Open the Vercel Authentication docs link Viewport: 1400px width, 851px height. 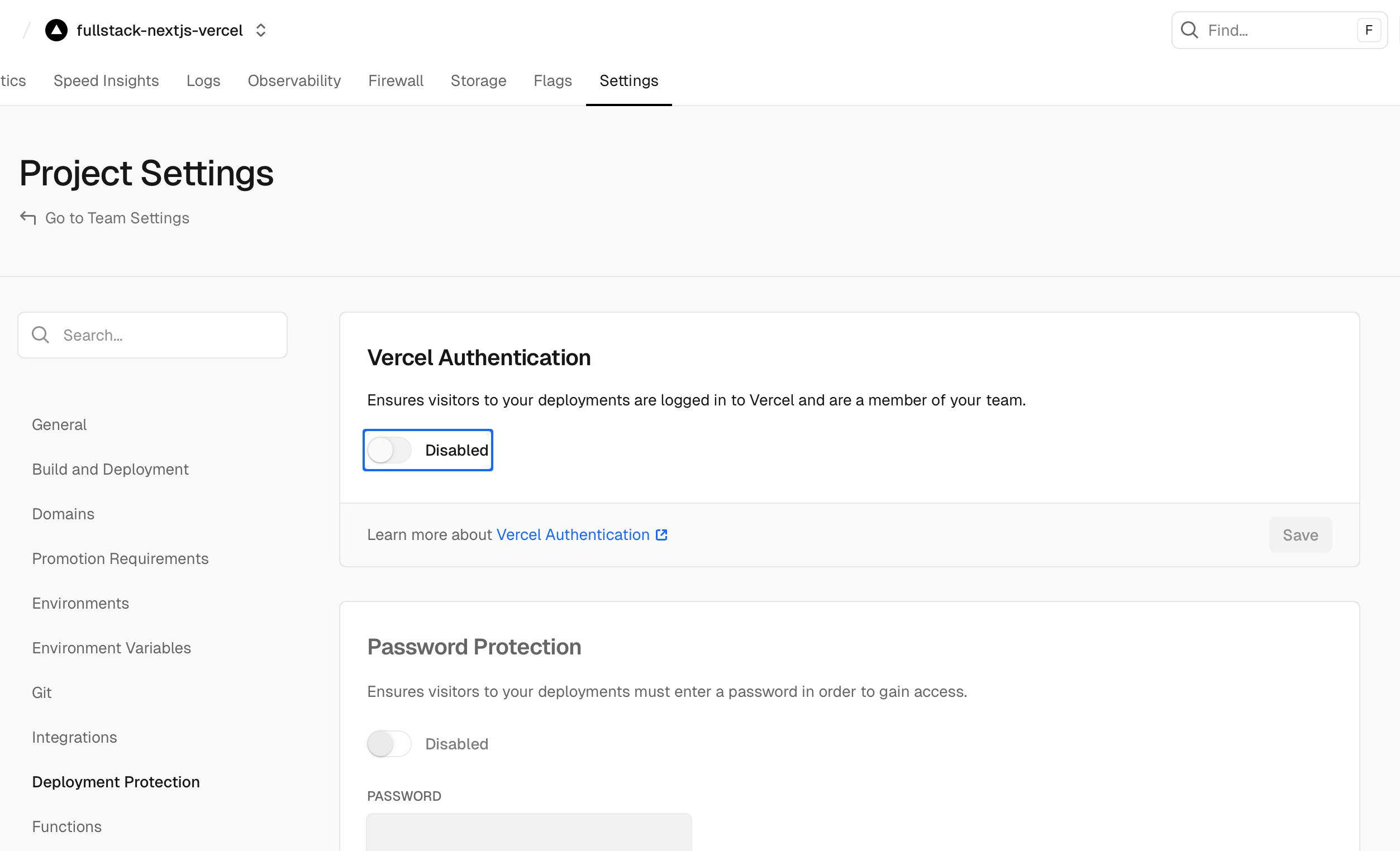pos(573,534)
